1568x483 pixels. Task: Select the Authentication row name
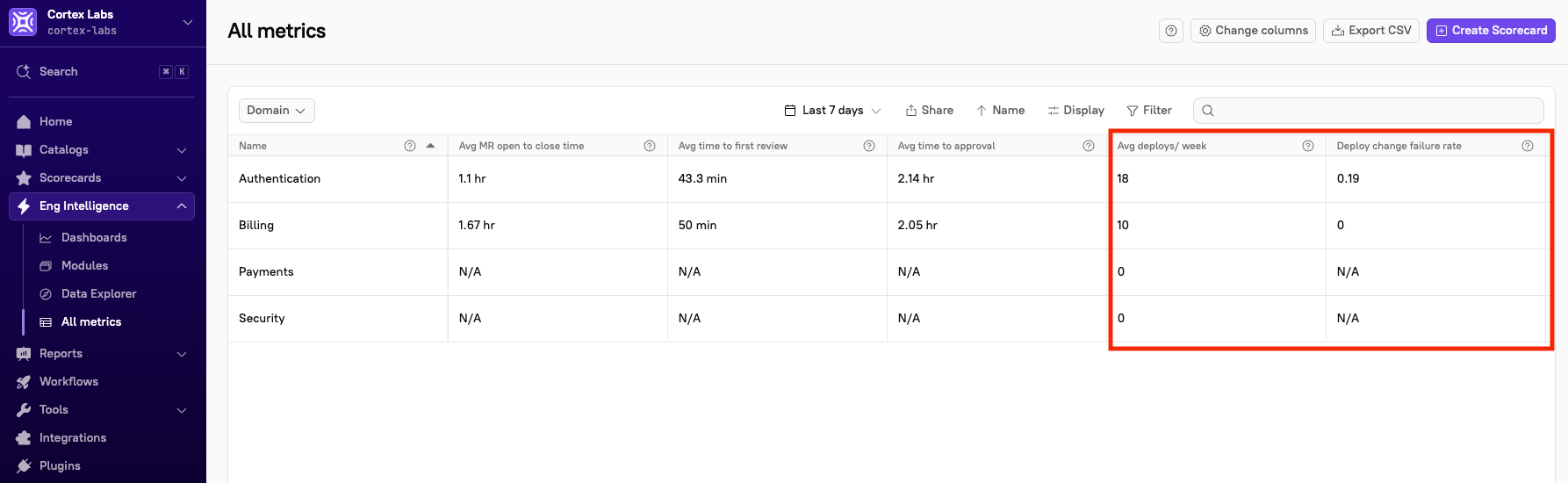pyautogui.click(x=279, y=179)
